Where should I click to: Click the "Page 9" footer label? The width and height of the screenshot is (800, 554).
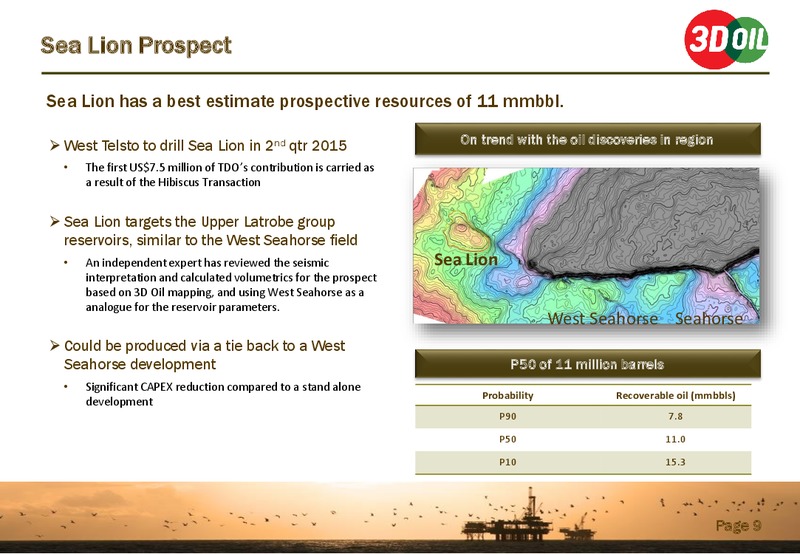[738, 525]
